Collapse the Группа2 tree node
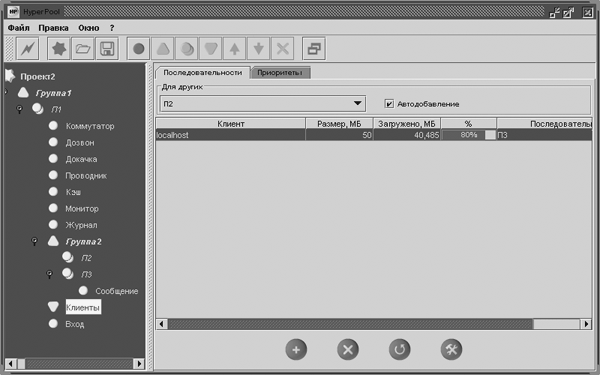 [34, 241]
